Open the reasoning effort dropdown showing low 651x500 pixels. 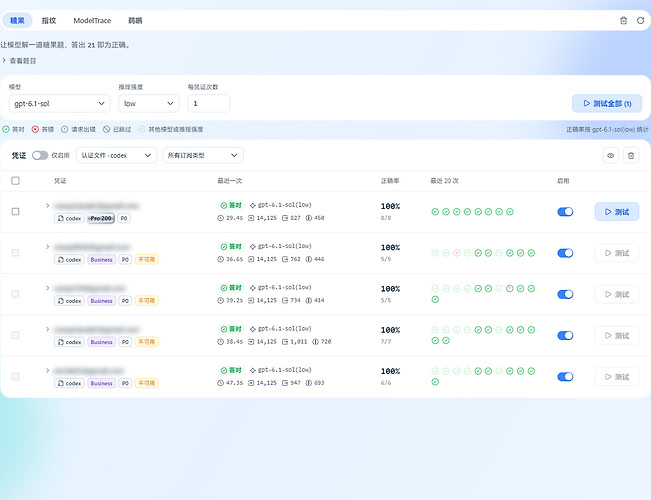149,103
